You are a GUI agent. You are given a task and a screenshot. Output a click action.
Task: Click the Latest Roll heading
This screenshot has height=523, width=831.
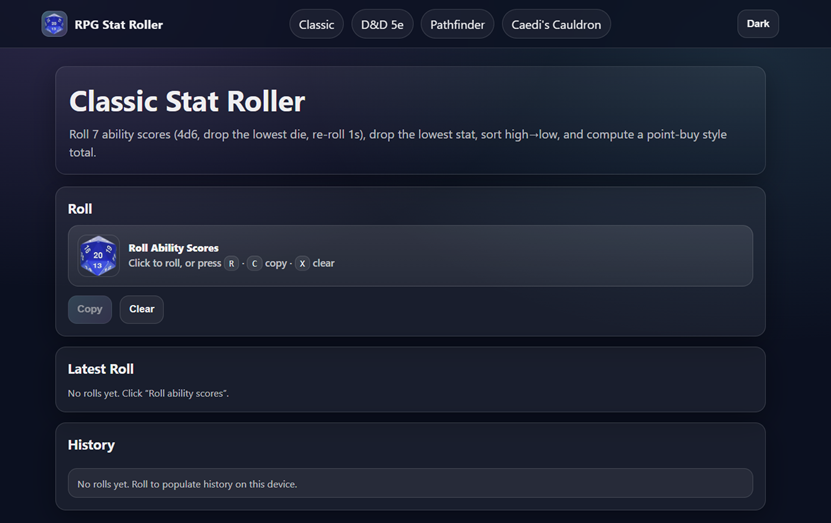click(x=101, y=369)
